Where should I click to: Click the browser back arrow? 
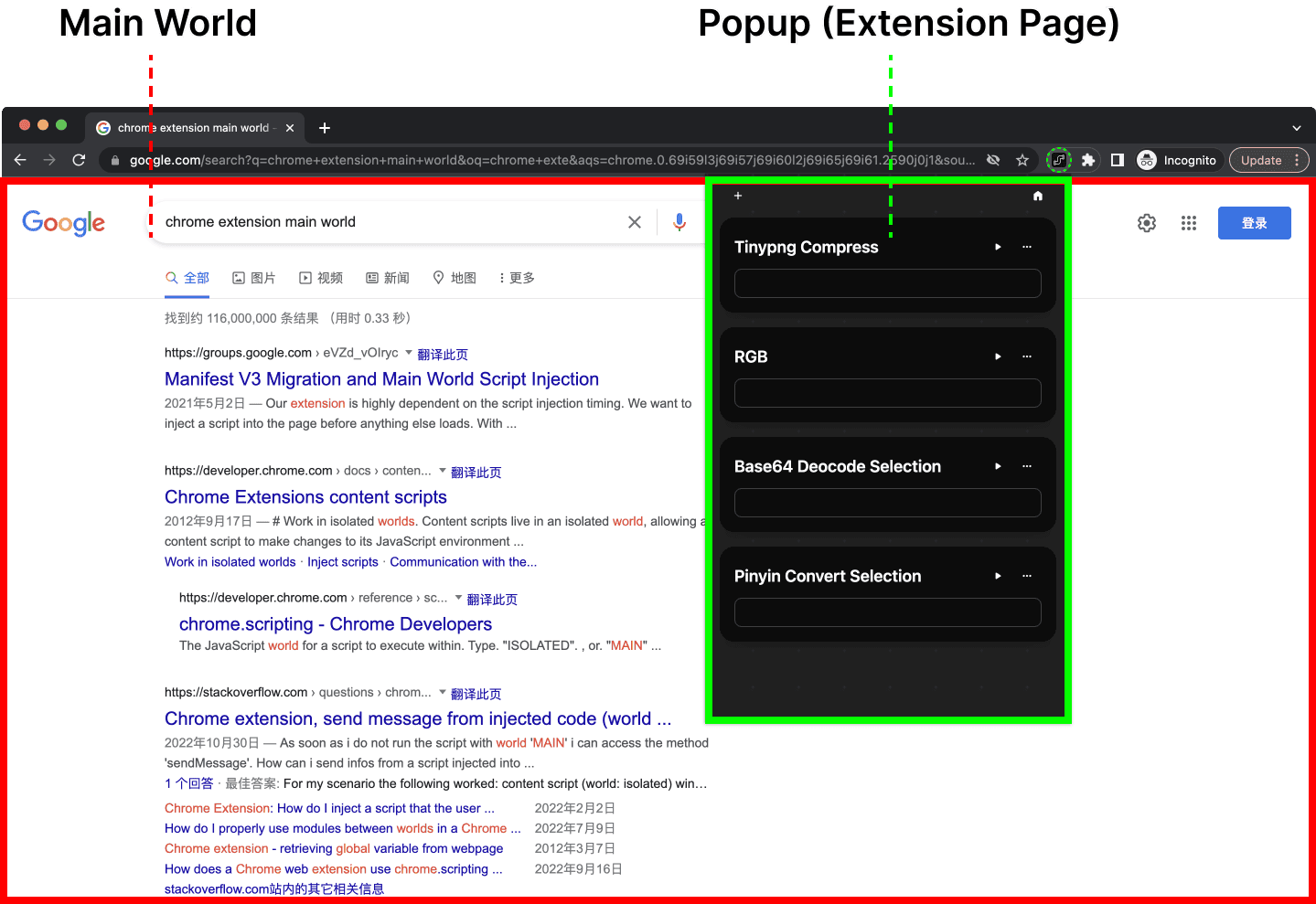20,160
